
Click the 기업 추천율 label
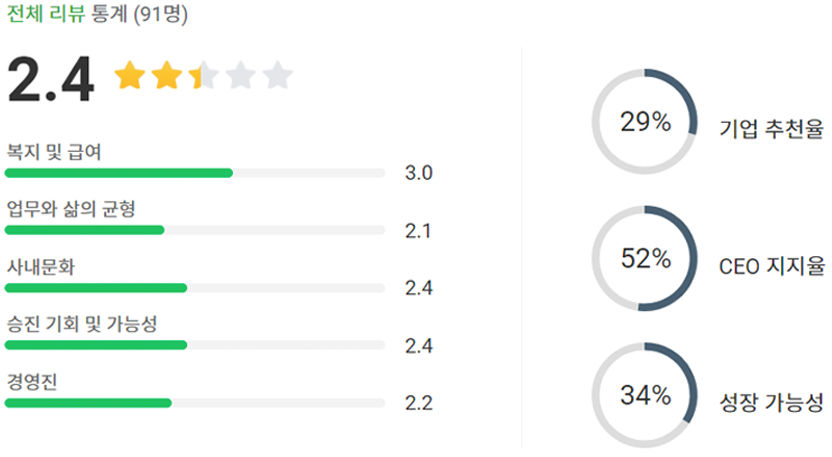pyautogui.click(x=771, y=128)
